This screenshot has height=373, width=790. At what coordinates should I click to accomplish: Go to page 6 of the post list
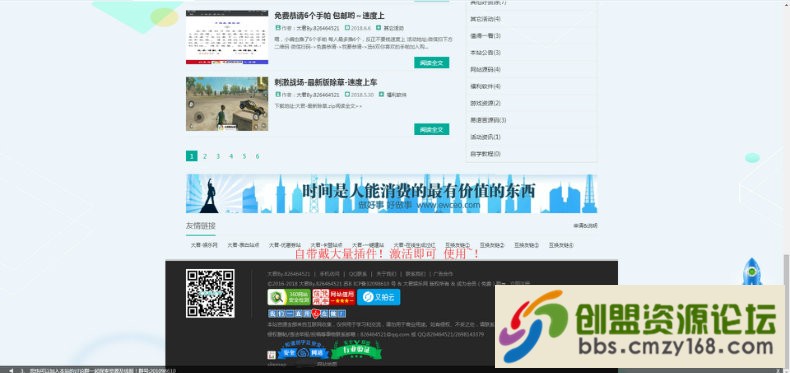[x=257, y=156]
